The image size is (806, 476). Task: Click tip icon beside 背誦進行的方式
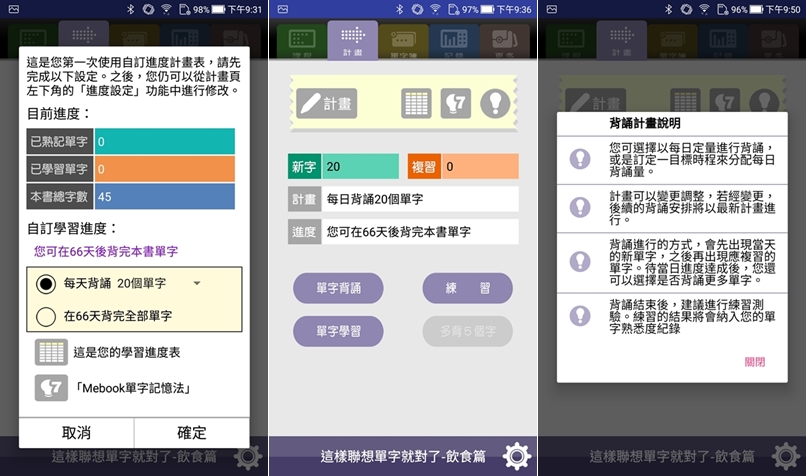[580, 262]
